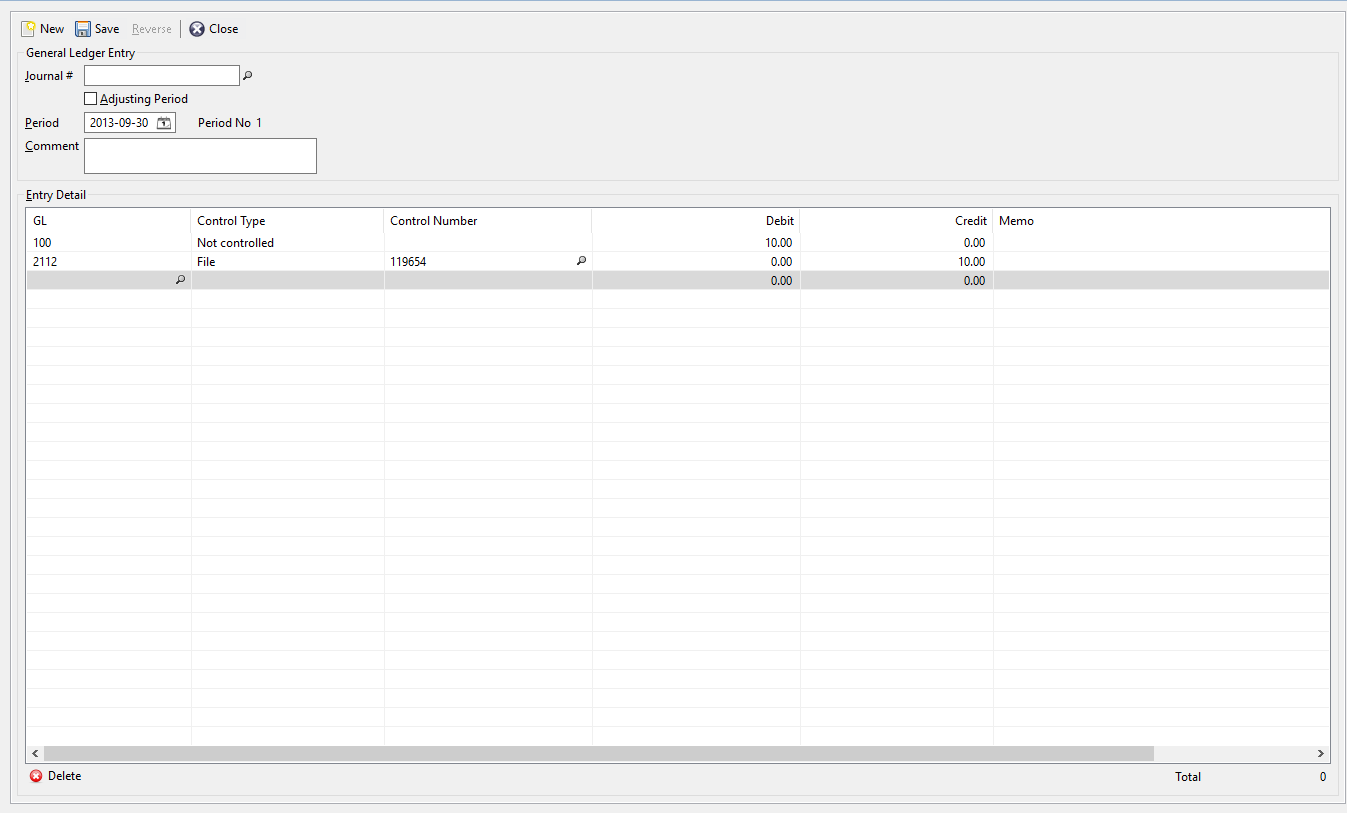Close the General Ledger Entry form
1347x813 pixels.
pyautogui.click(x=214, y=29)
